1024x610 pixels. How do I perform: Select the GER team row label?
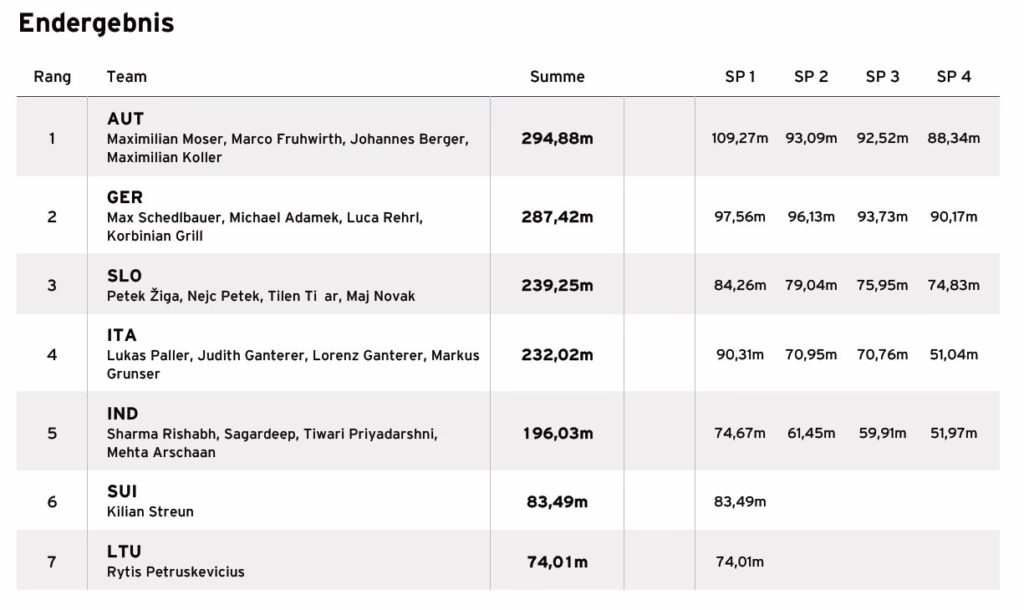click(125, 197)
